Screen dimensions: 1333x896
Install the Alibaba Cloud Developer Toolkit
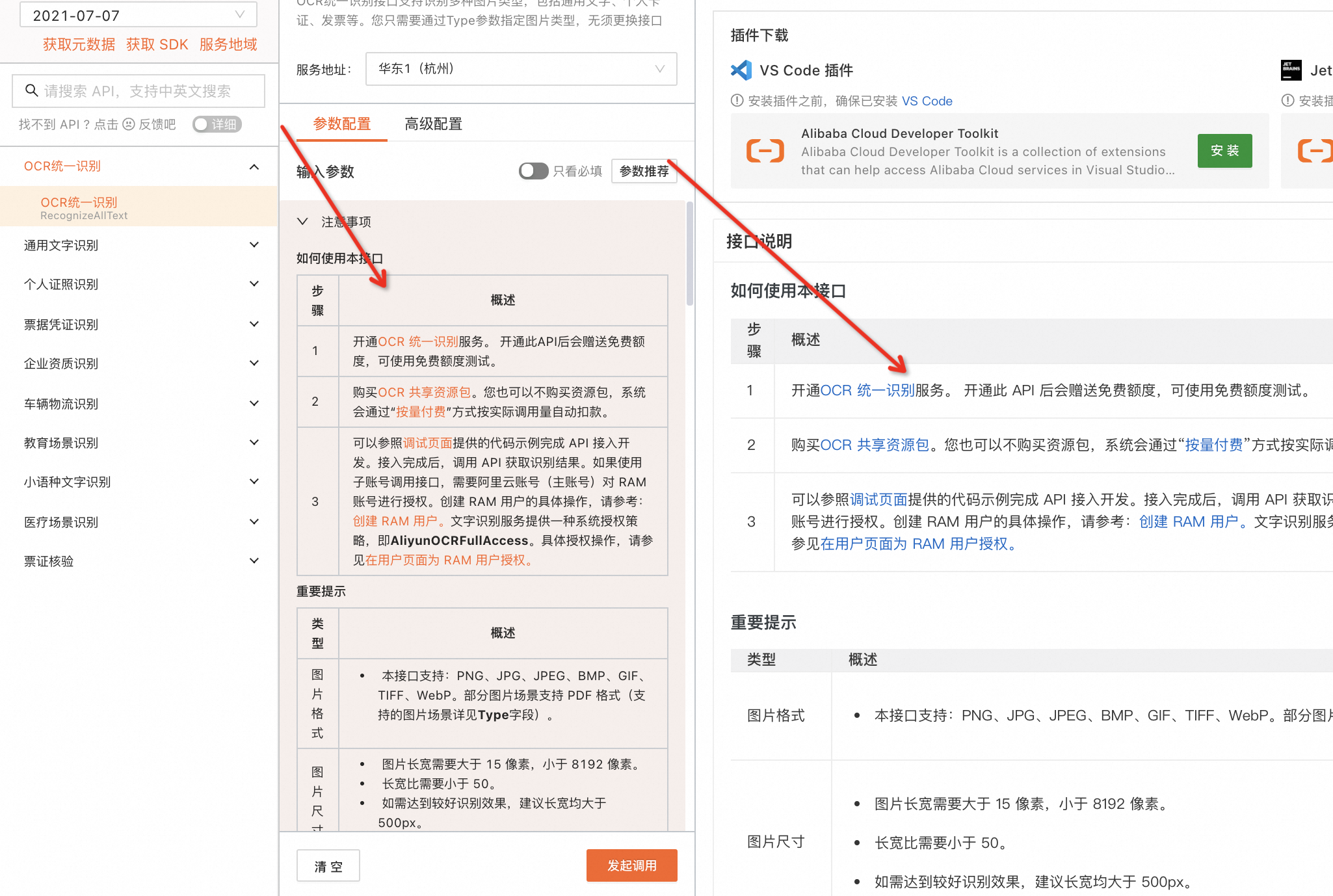click(1224, 151)
